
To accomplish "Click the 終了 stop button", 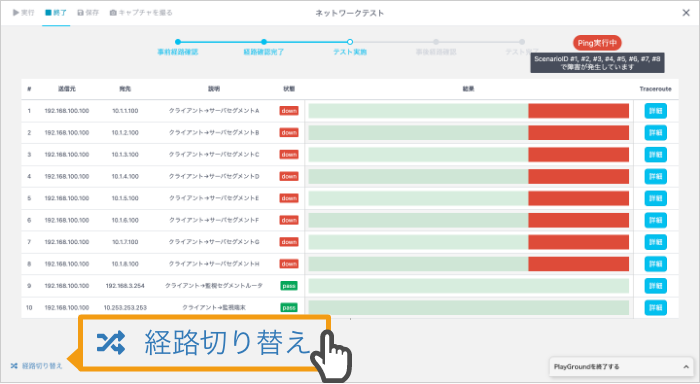I will pos(56,13).
